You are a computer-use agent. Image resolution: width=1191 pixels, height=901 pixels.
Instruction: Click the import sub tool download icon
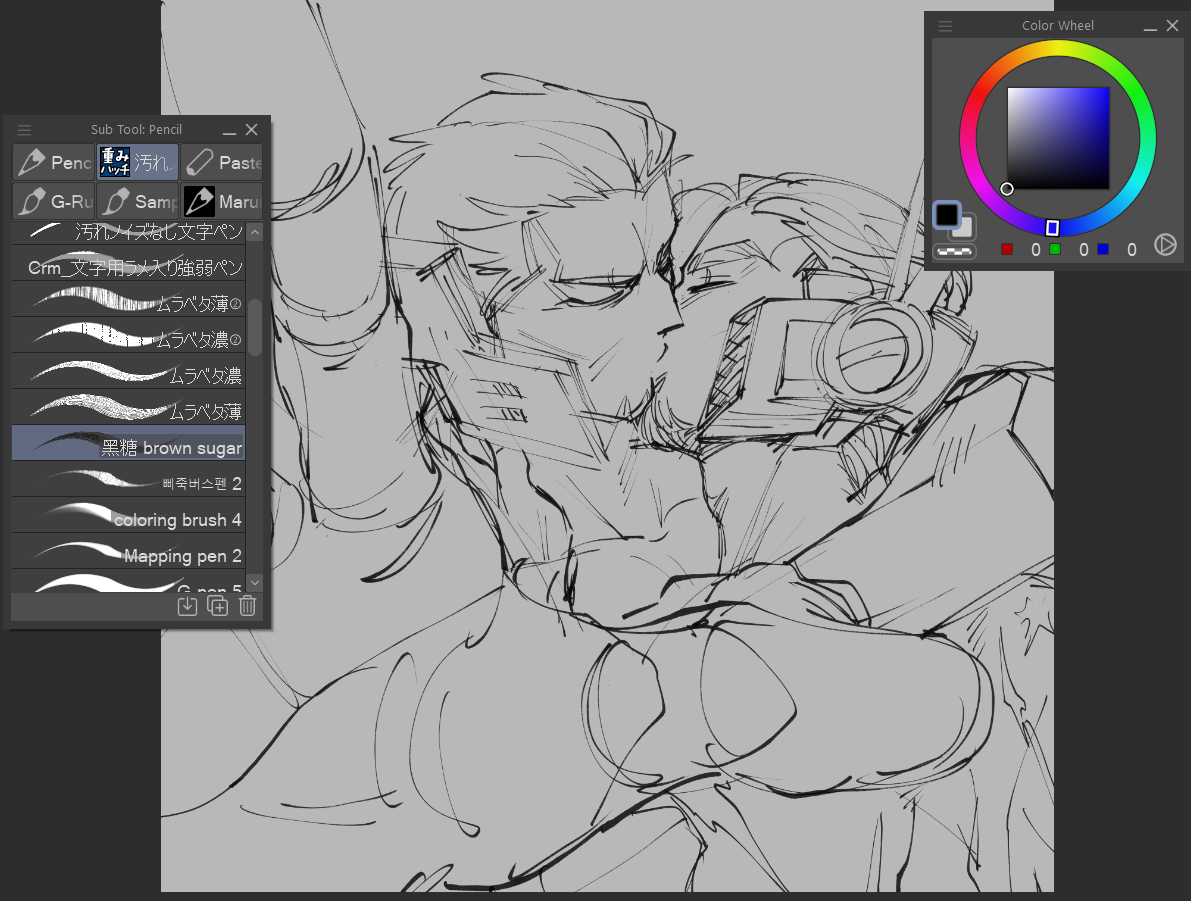coord(187,605)
